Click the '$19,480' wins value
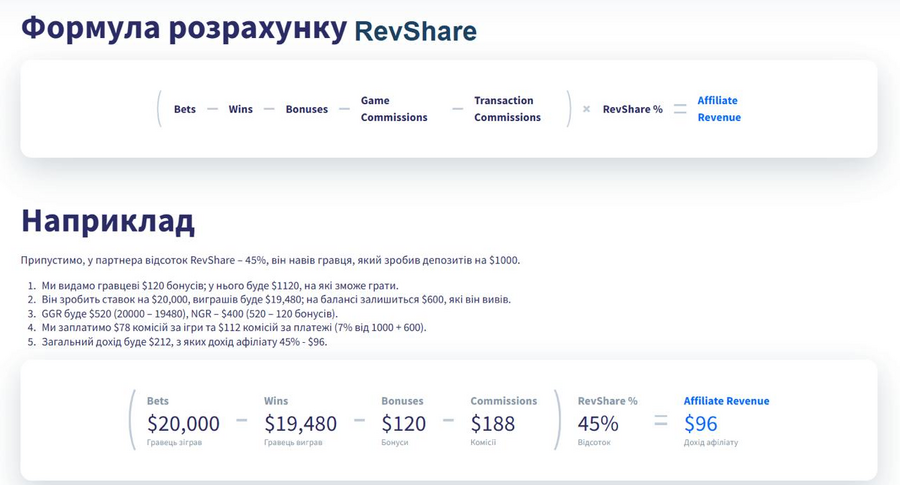Screen dimensions: 900x485 coord(300,424)
